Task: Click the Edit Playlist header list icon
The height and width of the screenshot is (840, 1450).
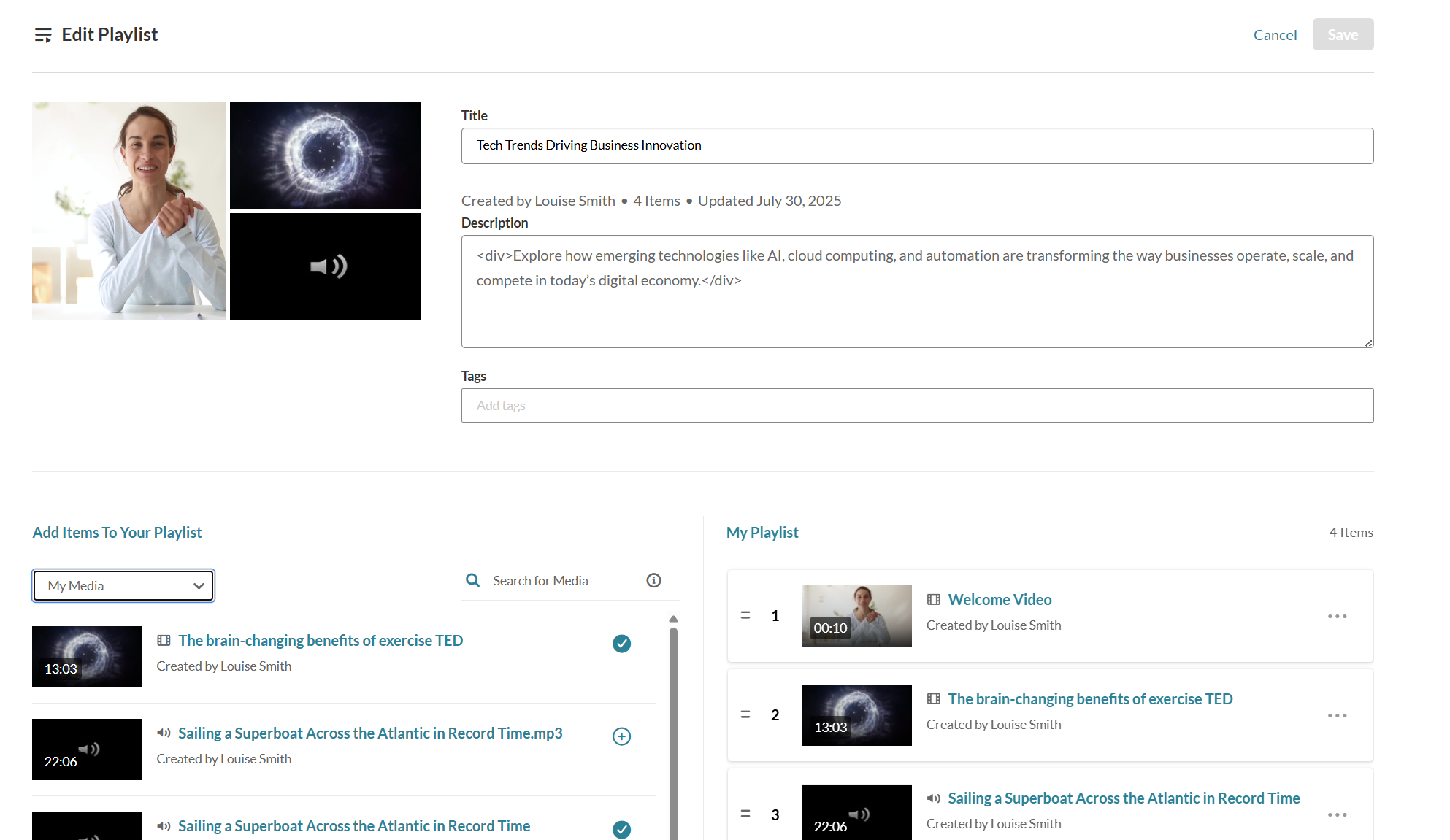Action: click(x=43, y=35)
